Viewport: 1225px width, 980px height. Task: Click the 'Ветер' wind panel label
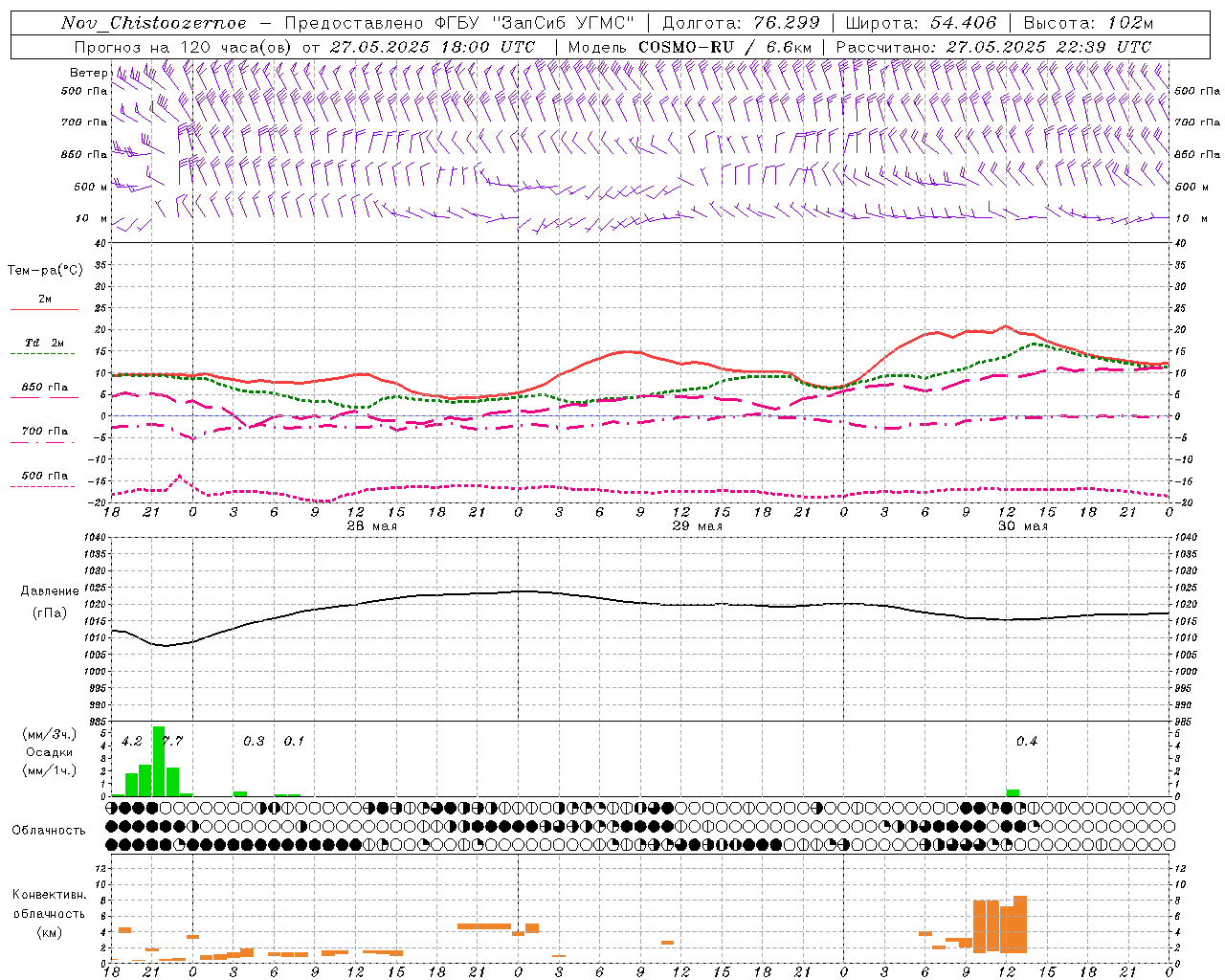coord(89,73)
